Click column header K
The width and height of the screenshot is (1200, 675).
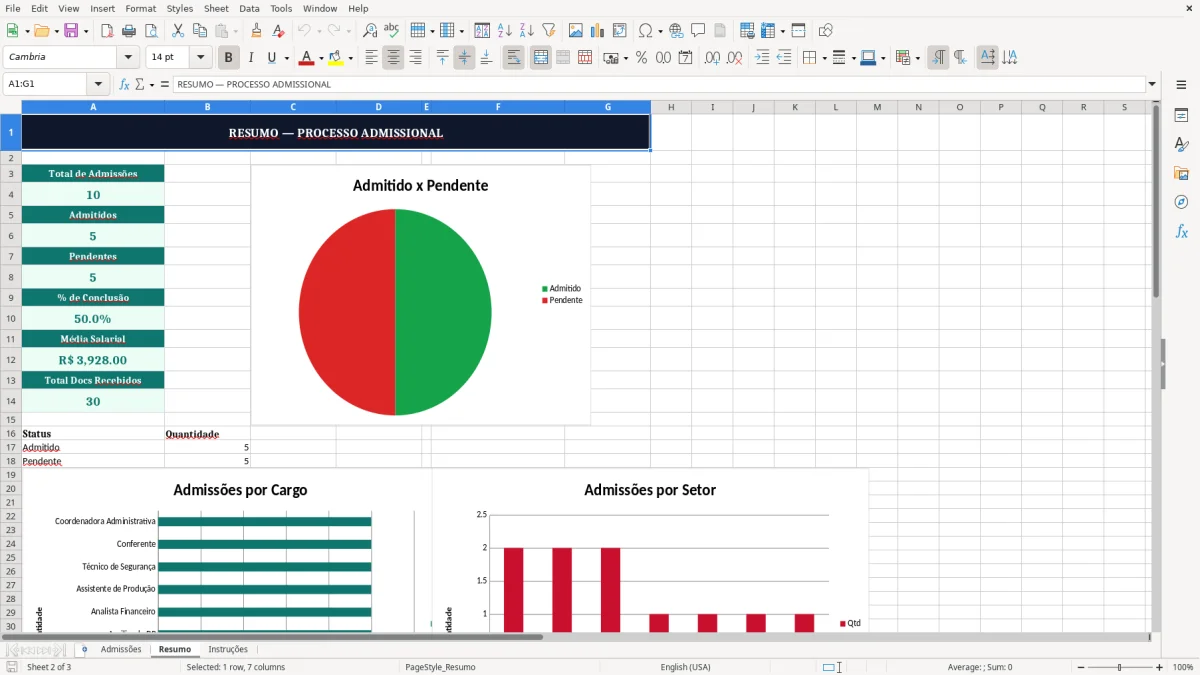pyautogui.click(x=795, y=107)
